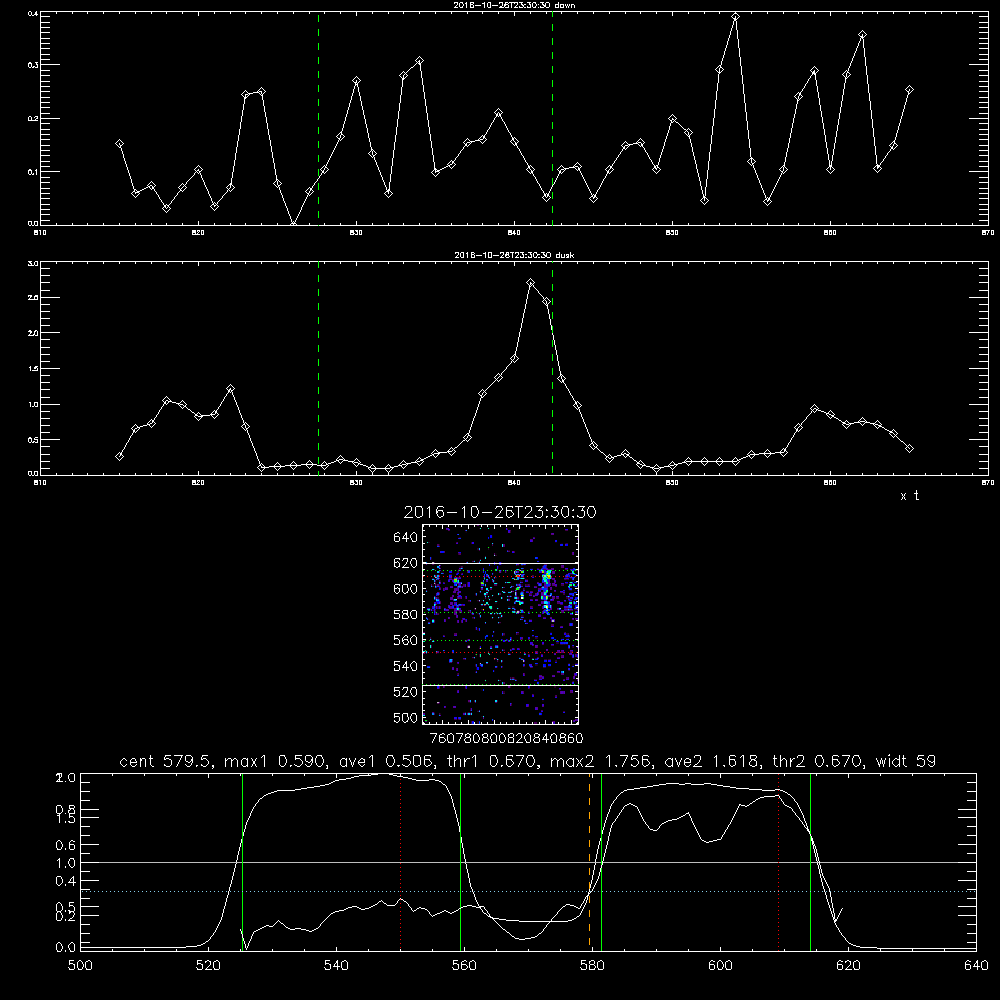
Task: Click the highest peak marker in the dusk plot
Action: [x=531, y=283]
